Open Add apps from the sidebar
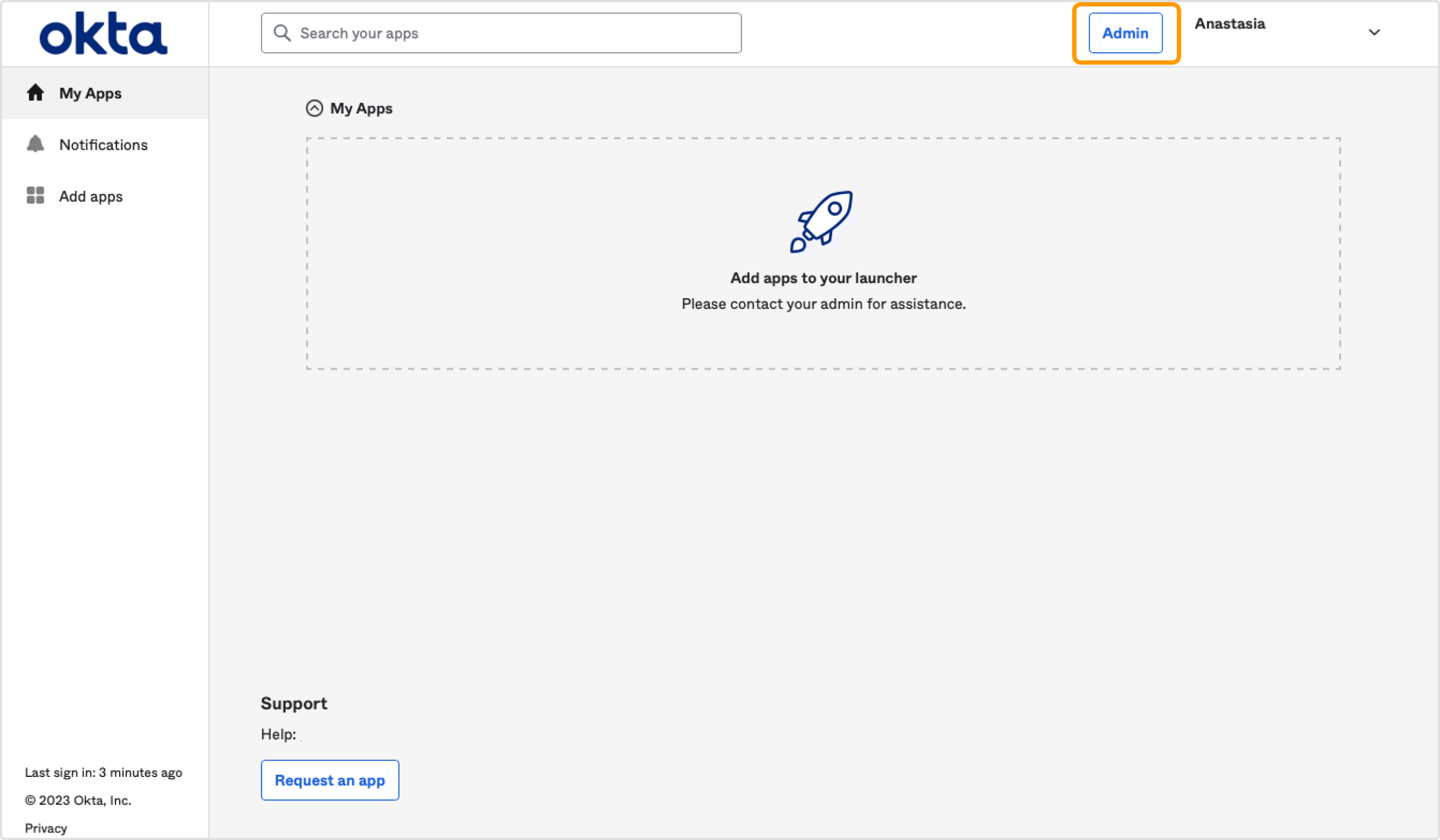Viewport: 1440px width, 840px height. click(90, 196)
